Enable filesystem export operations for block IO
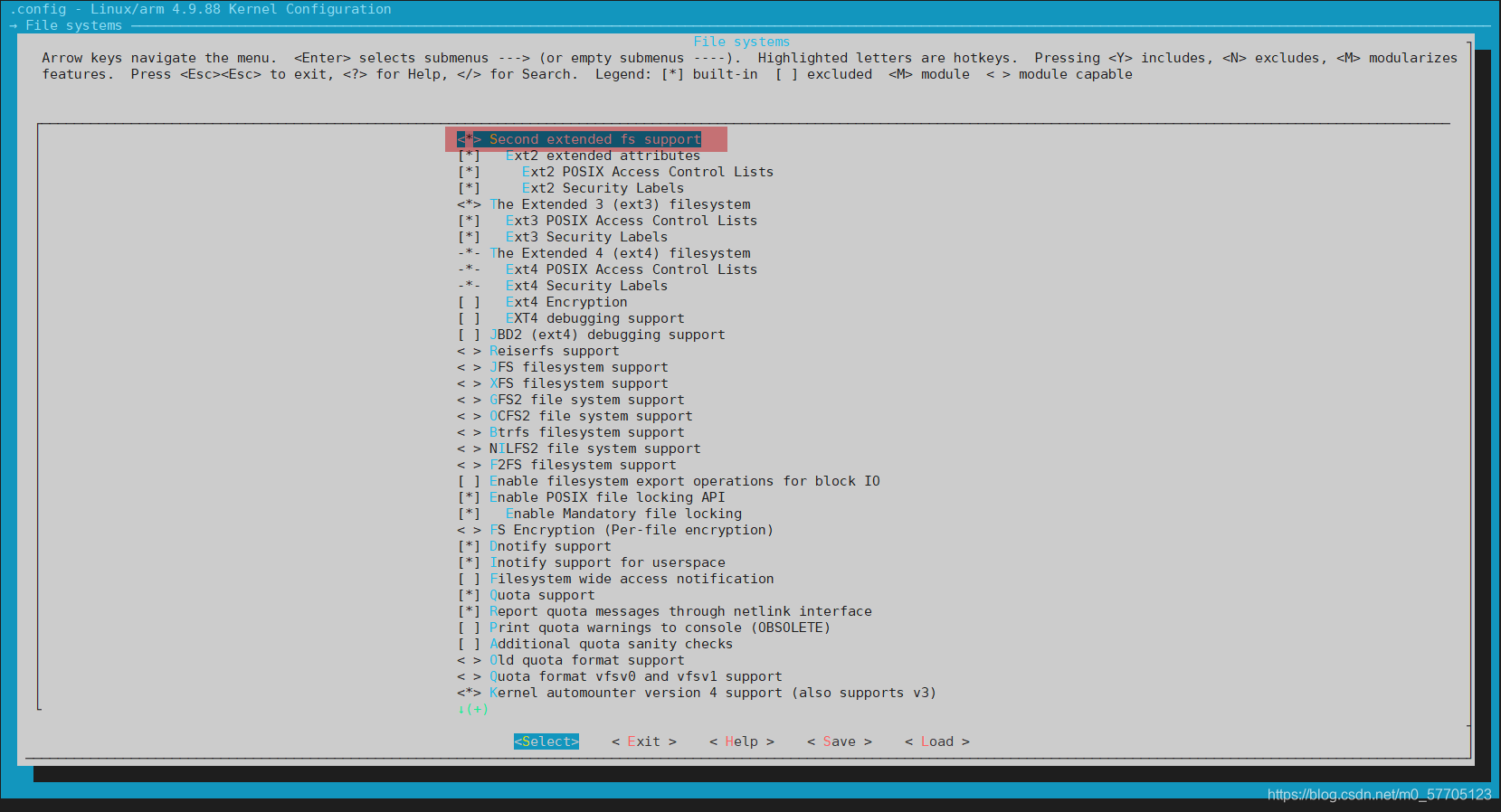The image size is (1501, 812). point(669,481)
